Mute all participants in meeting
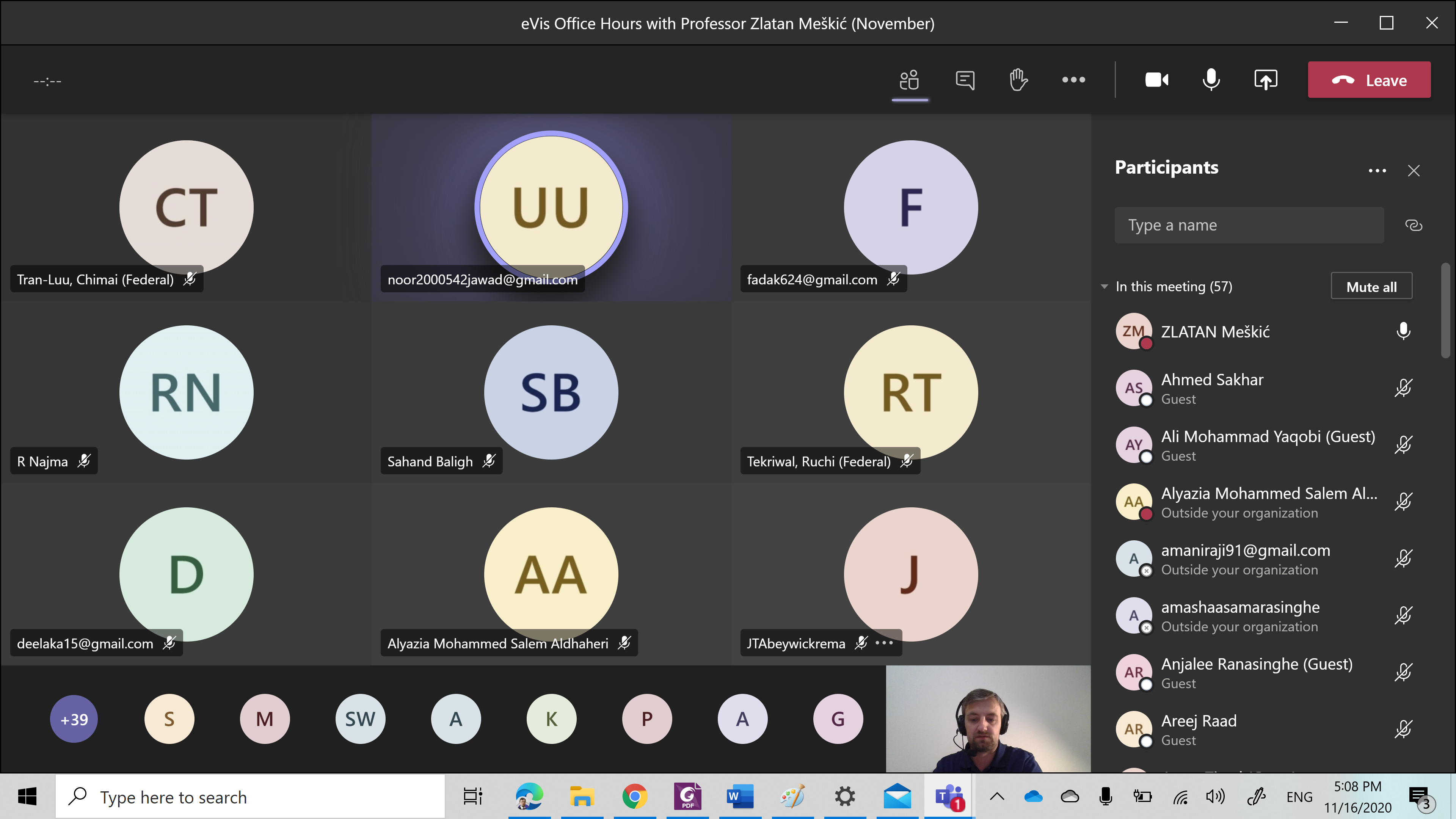Screen dimensions: 1456x819 pyautogui.click(x=1371, y=286)
